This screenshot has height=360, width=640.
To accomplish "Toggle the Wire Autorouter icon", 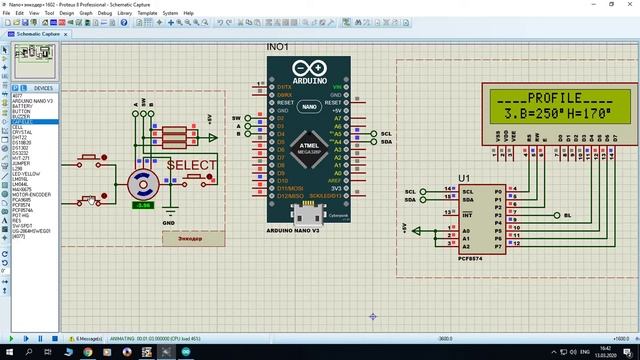I will click(x=346, y=23).
